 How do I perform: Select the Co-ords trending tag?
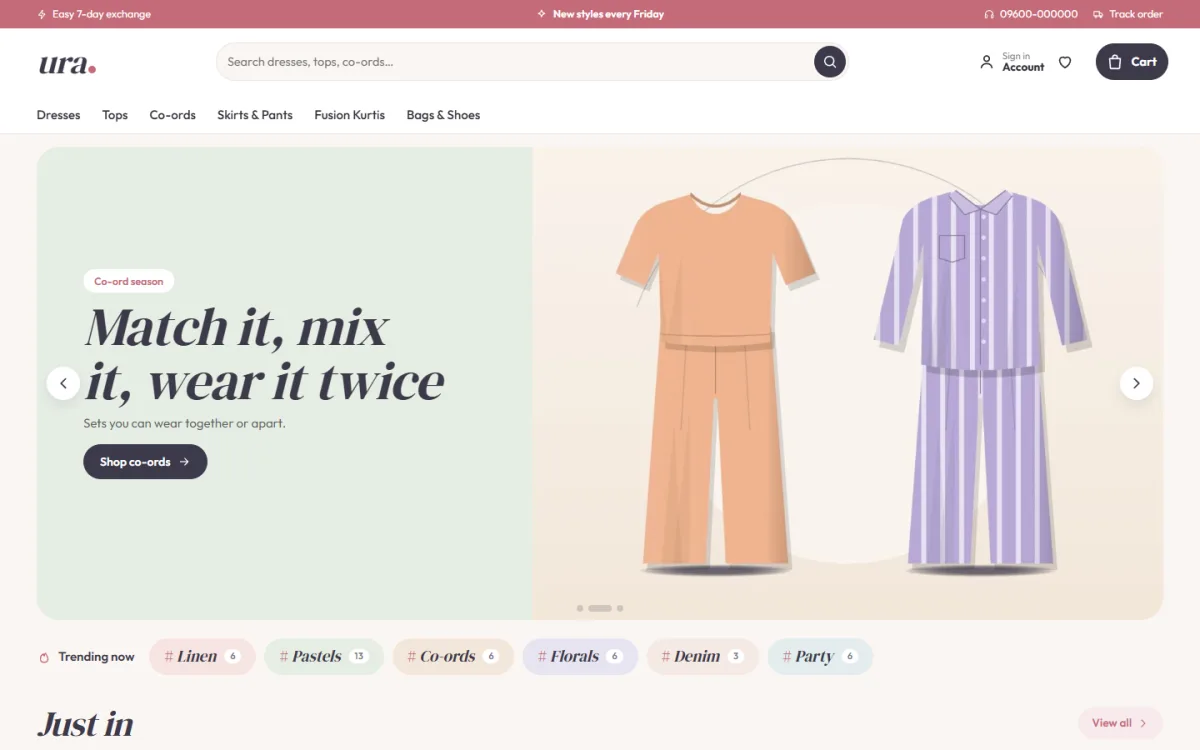pyautogui.click(x=453, y=657)
